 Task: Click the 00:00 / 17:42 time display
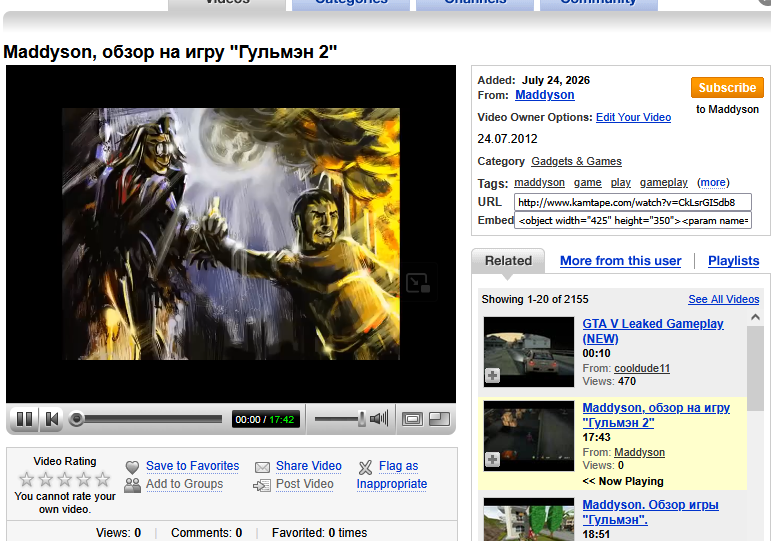click(265, 420)
